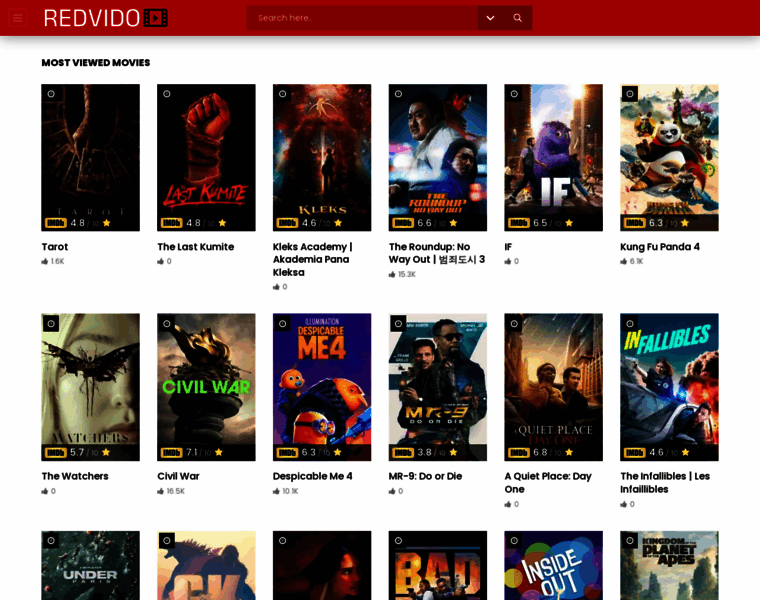Click the thumbs-up icon under MR-9: Do or Die

(392, 491)
